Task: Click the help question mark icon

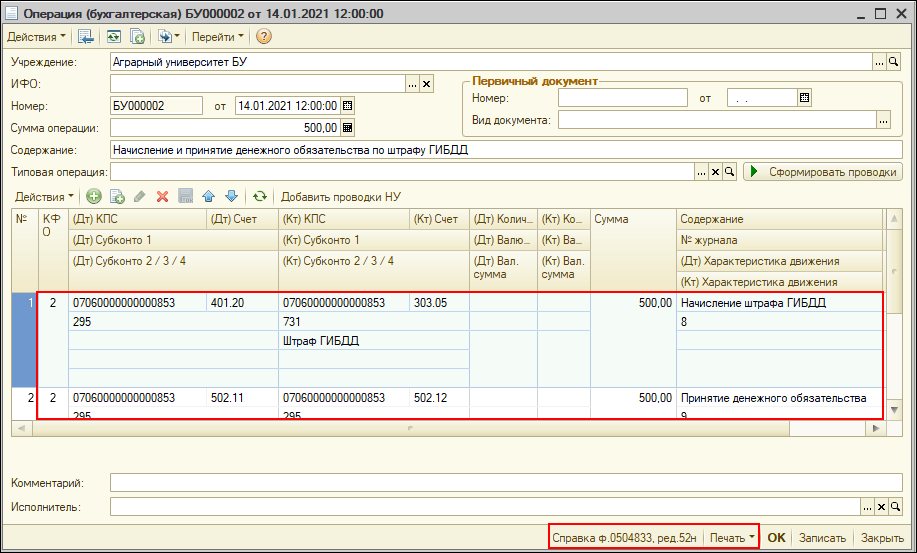Action: [x=264, y=37]
